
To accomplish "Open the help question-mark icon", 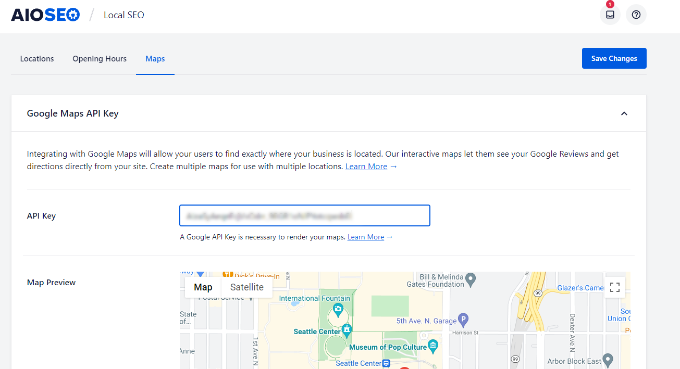I will click(x=636, y=15).
